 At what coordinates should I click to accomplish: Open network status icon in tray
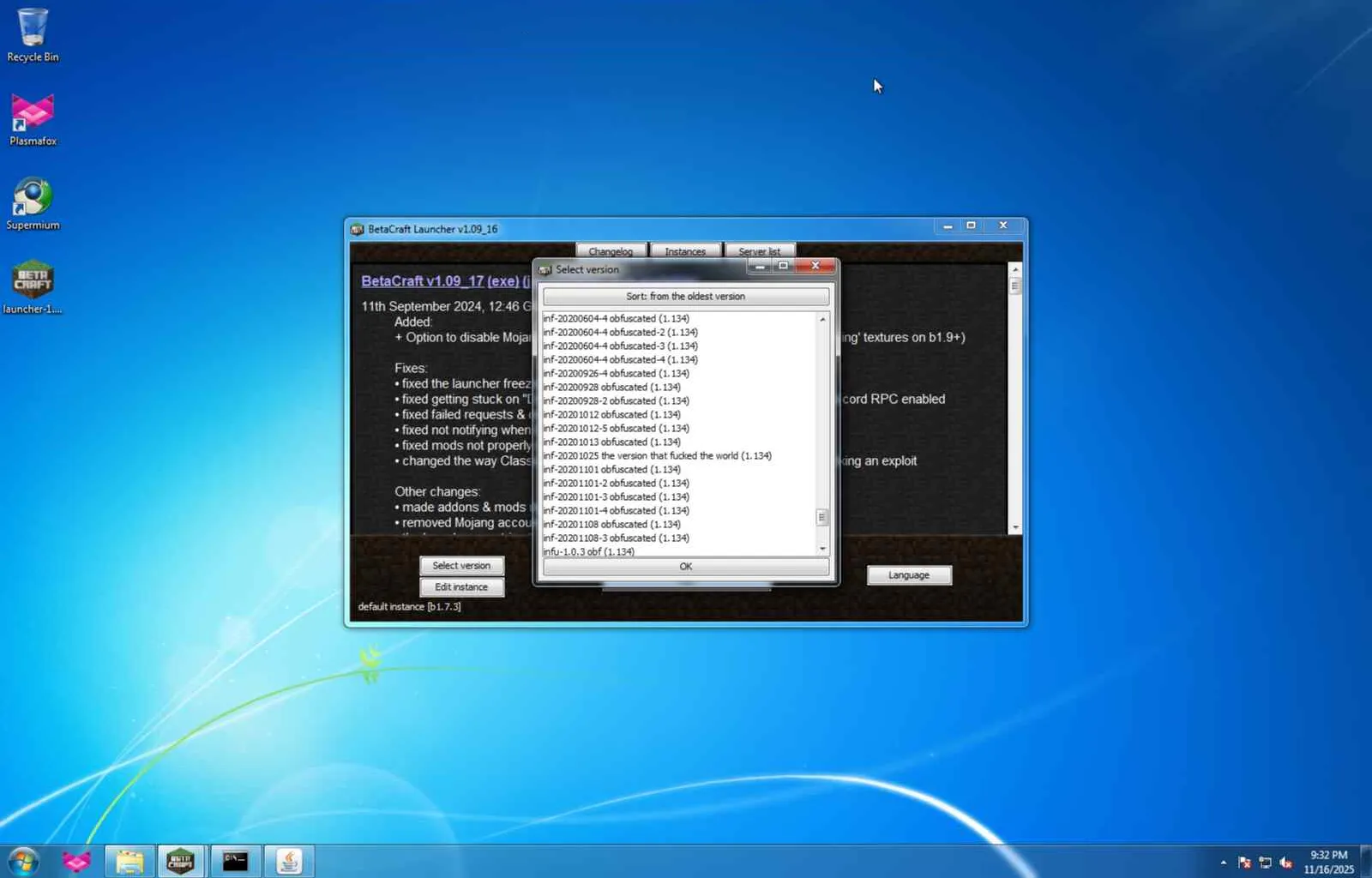coord(1265,863)
